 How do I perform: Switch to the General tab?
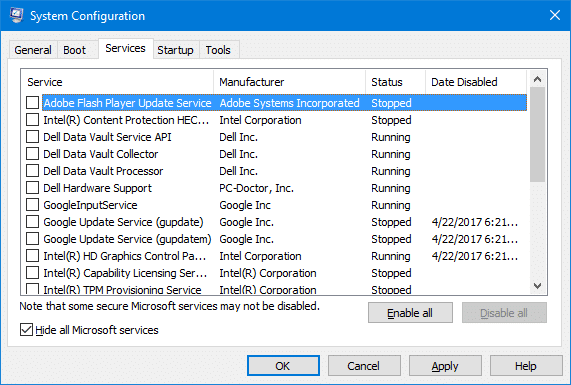pos(33,50)
